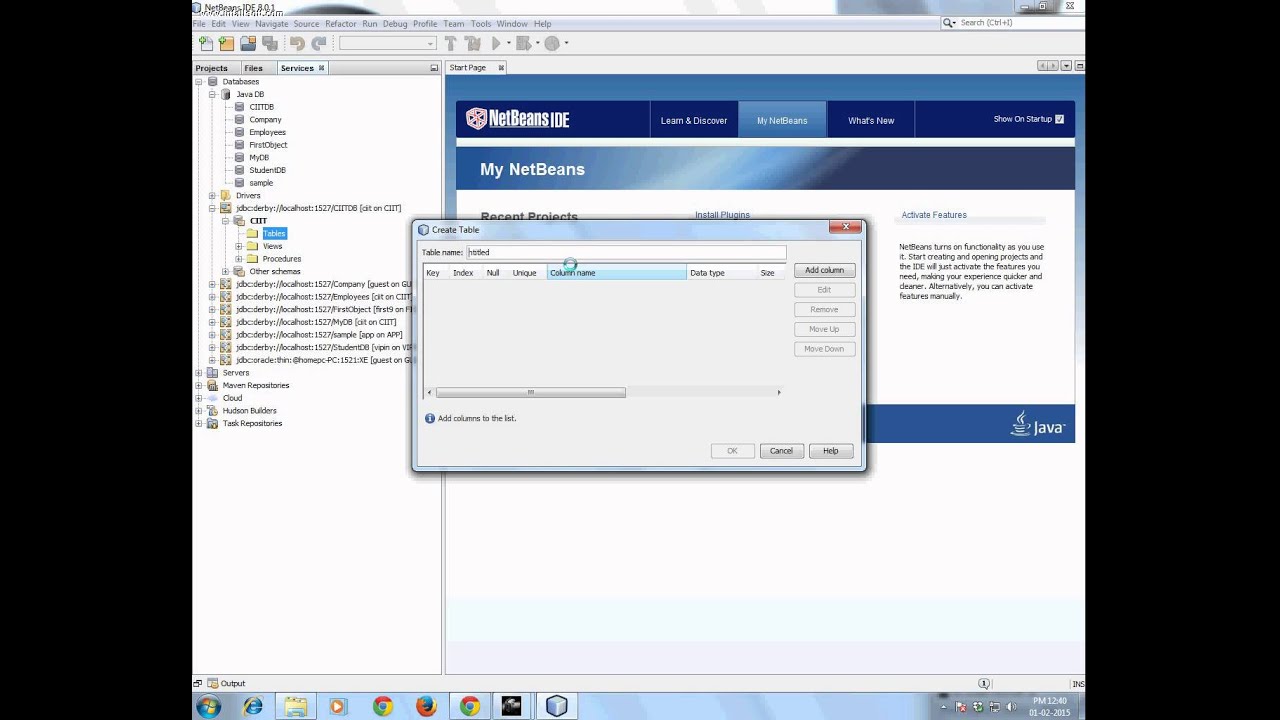Open the Refactor menu
Viewport: 1280px width, 720px height.
[x=340, y=24]
